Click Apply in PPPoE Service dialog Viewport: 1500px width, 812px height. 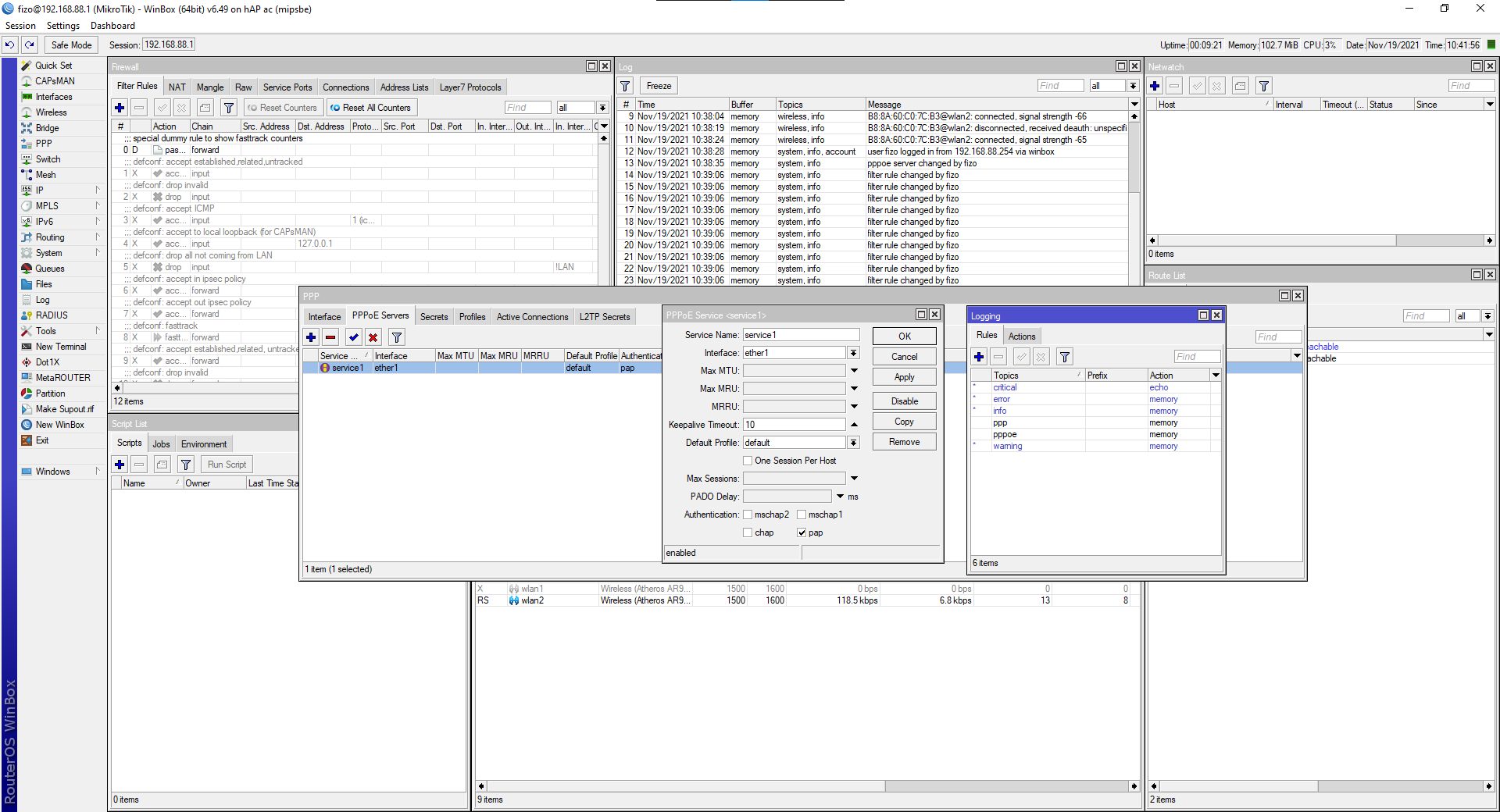click(905, 377)
